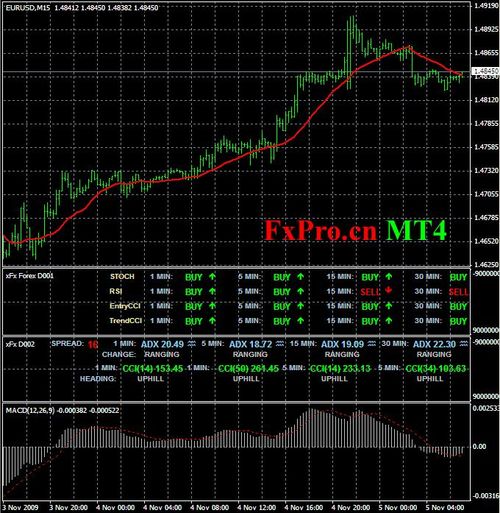Click the TrendCCI 5 MIN green up arrow

[x=301, y=321]
